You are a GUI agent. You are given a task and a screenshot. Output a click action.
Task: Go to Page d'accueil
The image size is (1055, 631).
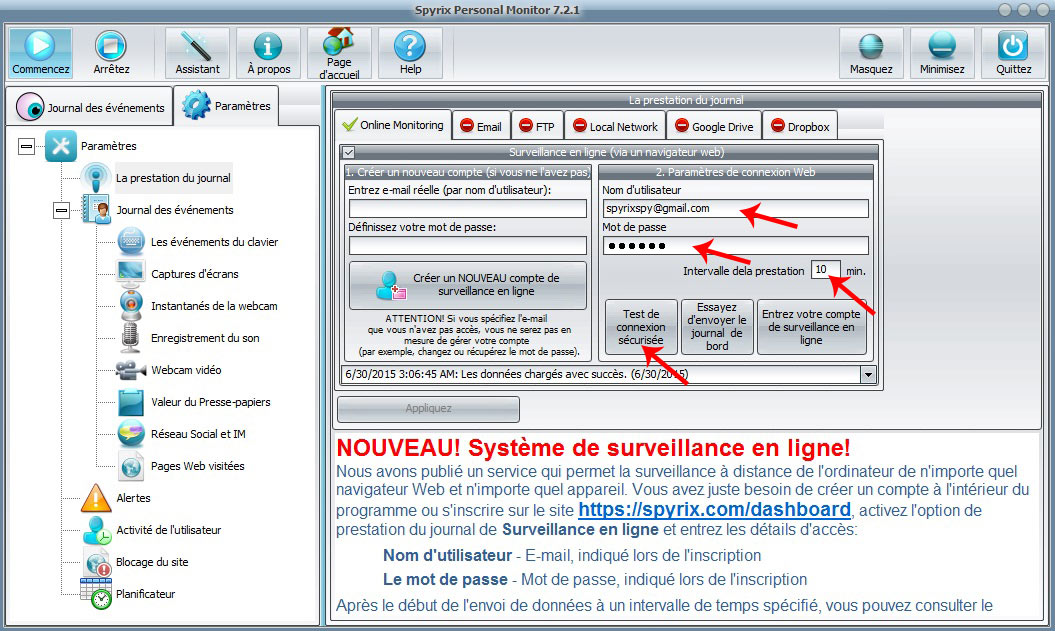pyautogui.click(x=339, y=53)
